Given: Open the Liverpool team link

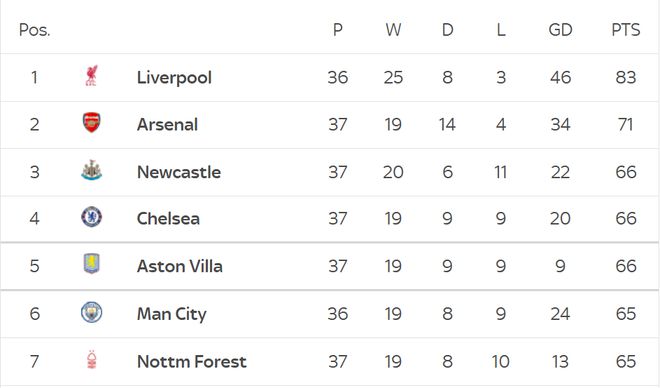Looking at the screenshot, I should click(x=174, y=78).
